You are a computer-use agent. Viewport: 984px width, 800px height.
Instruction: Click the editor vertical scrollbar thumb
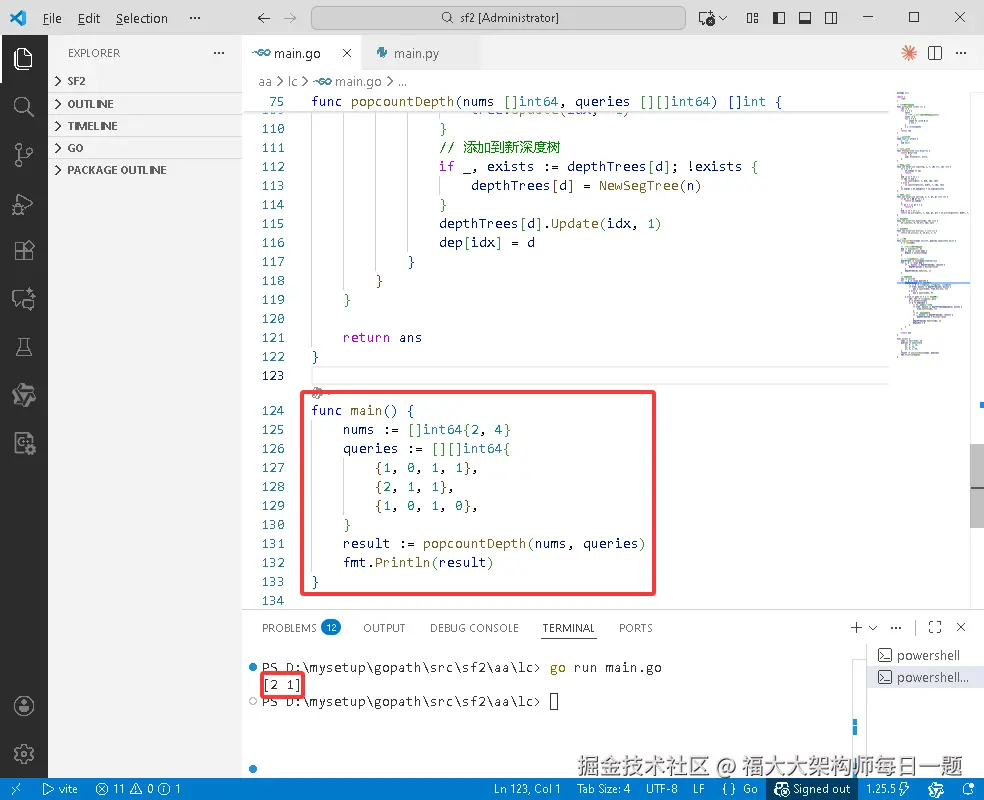point(977,486)
